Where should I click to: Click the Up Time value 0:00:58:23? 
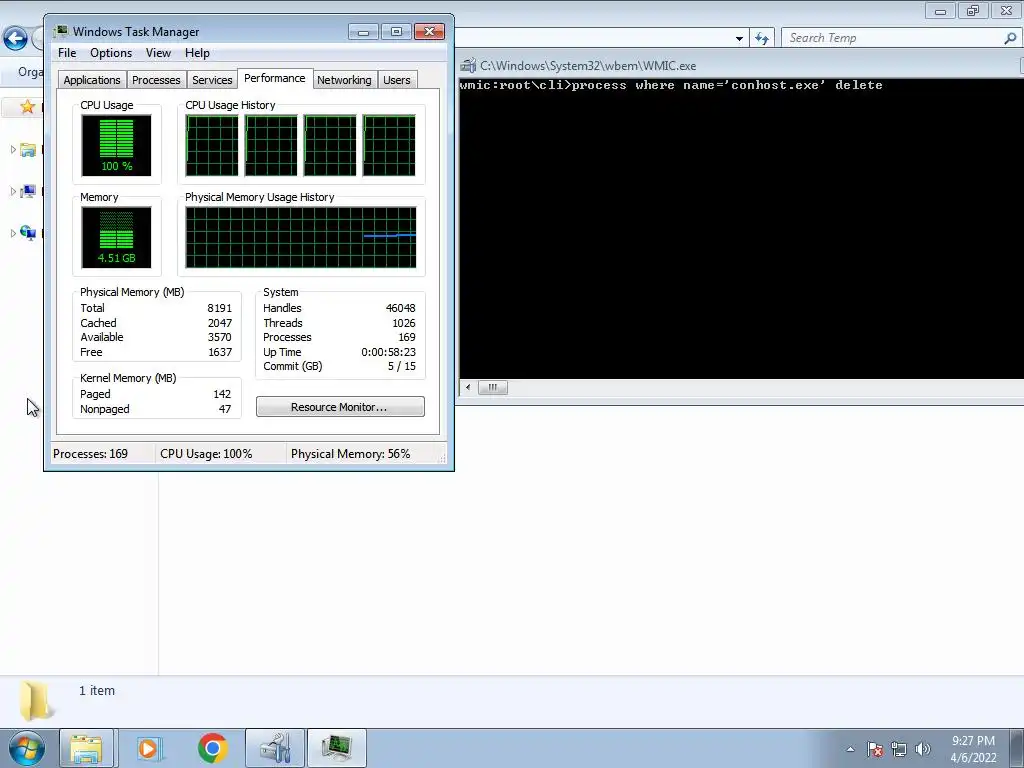[x=389, y=352]
